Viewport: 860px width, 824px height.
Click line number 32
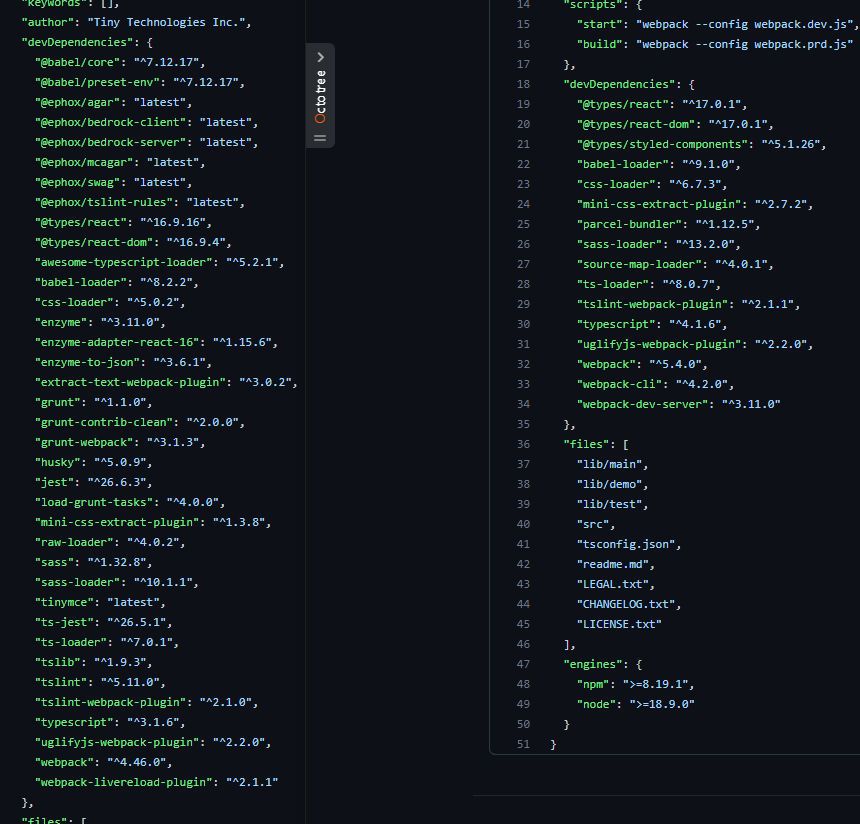click(523, 364)
